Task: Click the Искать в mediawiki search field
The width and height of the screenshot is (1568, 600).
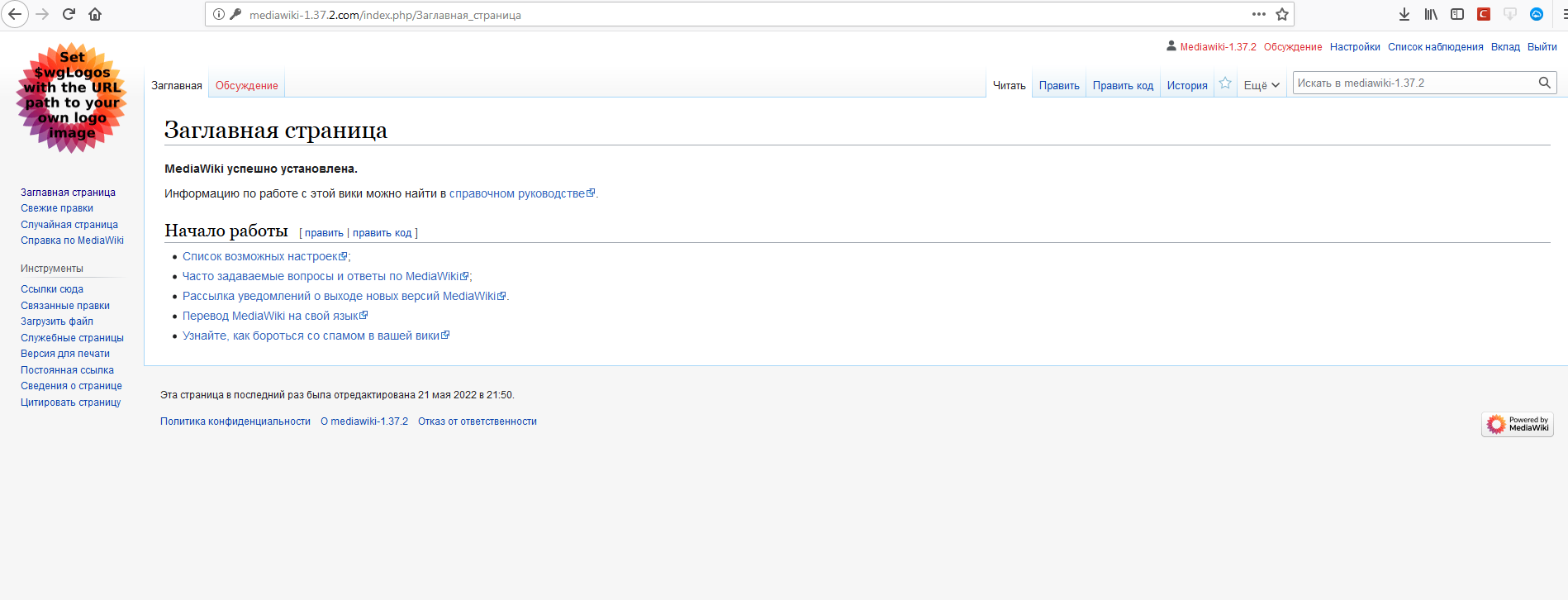Action: [1413, 83]
